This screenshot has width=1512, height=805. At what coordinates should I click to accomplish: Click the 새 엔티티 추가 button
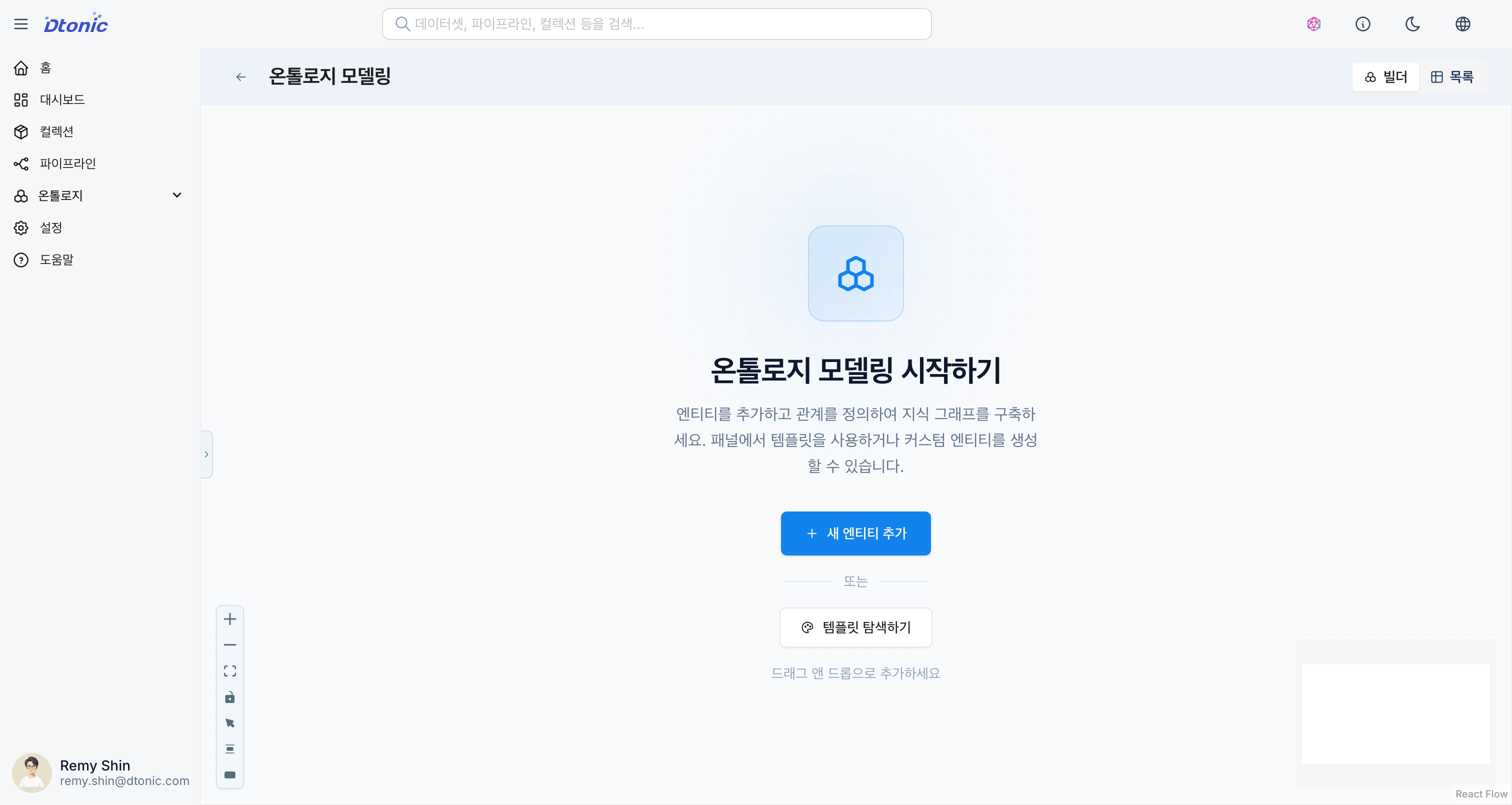tap(855, 533)
